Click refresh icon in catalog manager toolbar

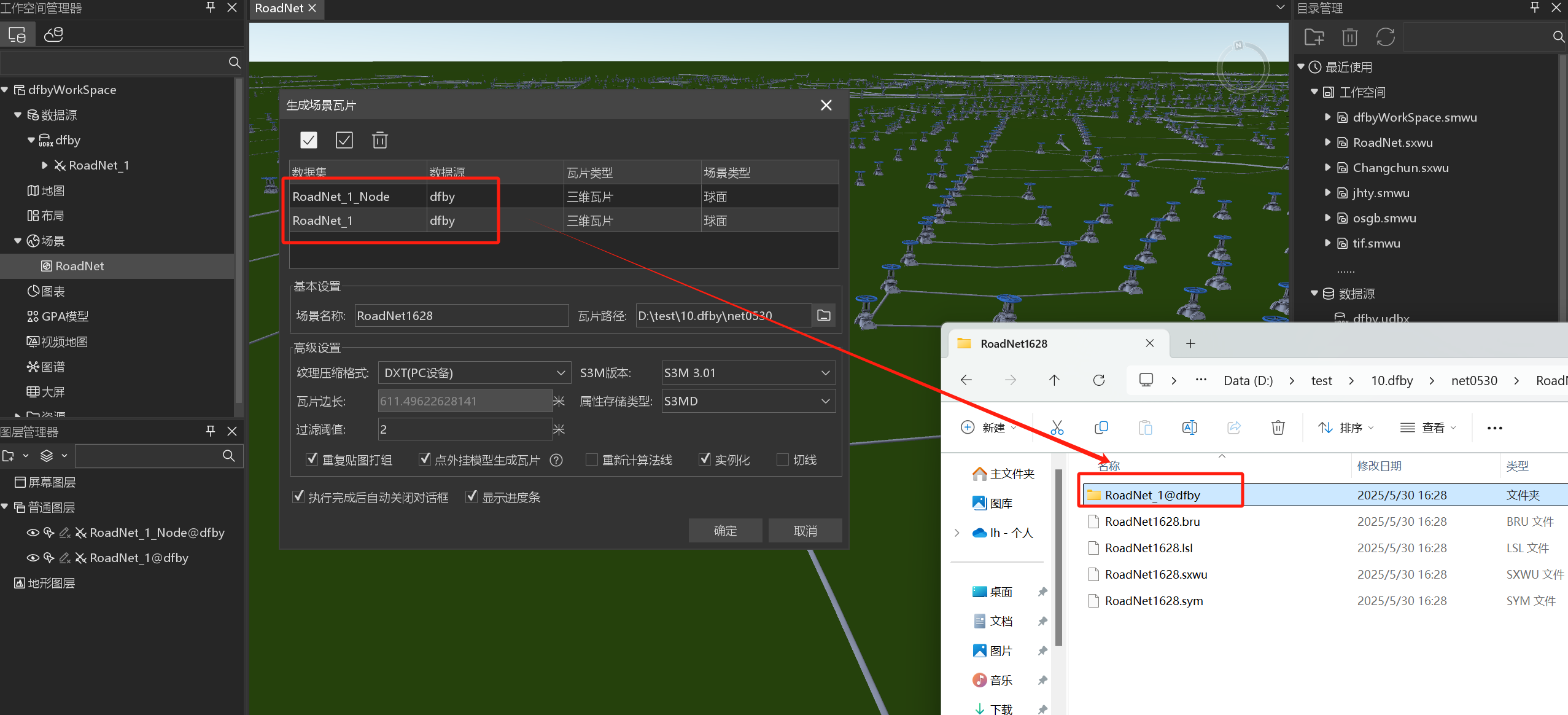pyautogui.click(x=1385, y=37)
